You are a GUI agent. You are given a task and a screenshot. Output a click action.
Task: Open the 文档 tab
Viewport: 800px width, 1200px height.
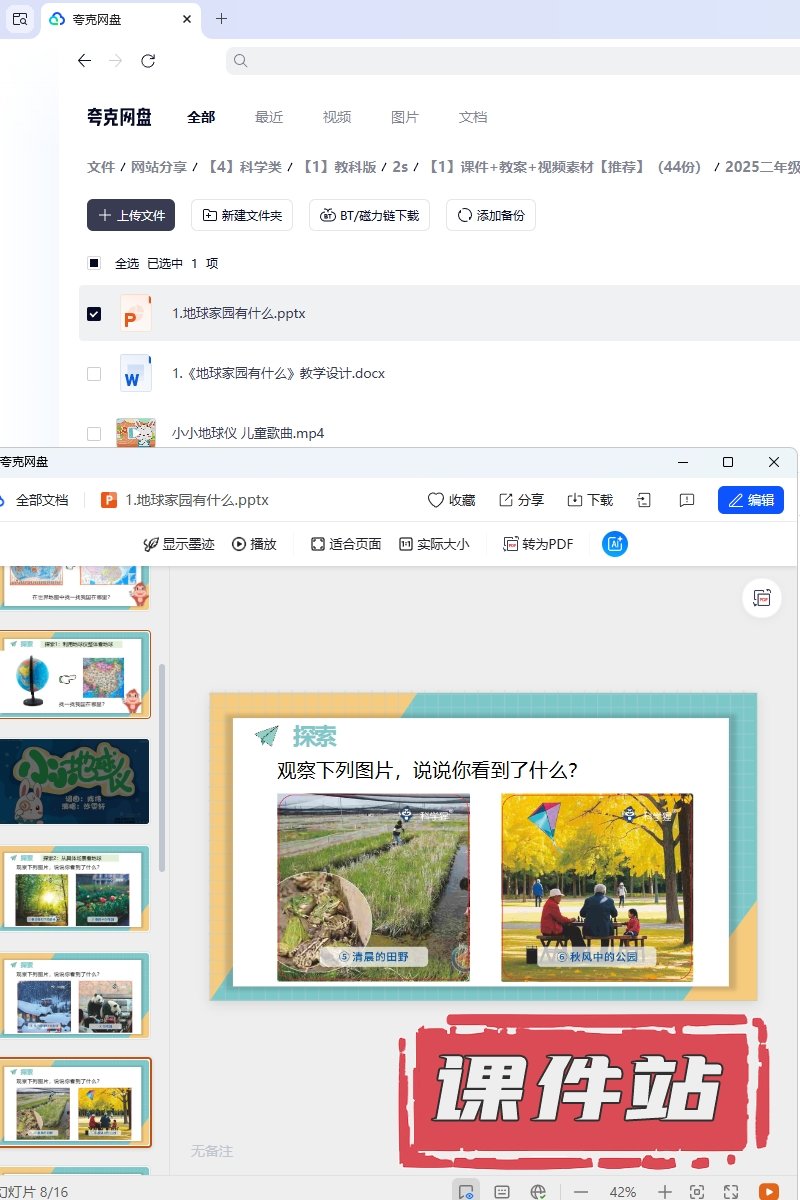click(473, 117)
